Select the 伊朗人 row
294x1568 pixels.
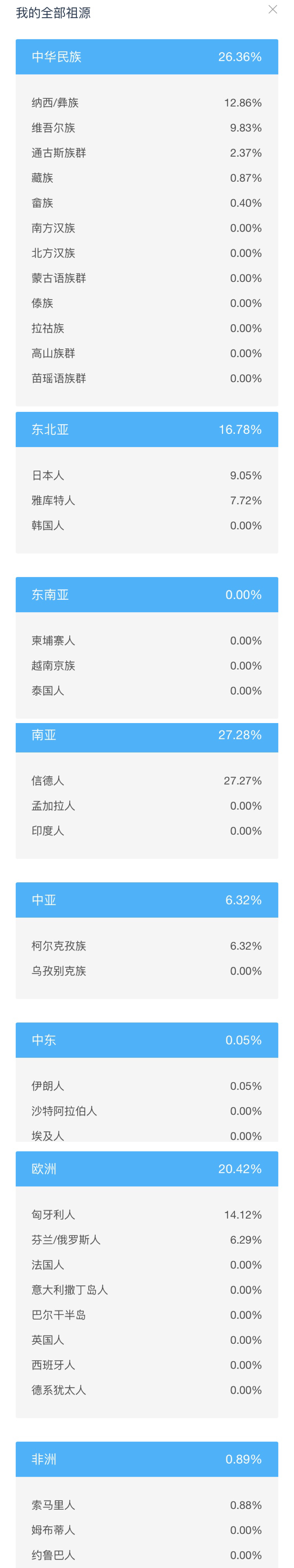pos(147,1086)
